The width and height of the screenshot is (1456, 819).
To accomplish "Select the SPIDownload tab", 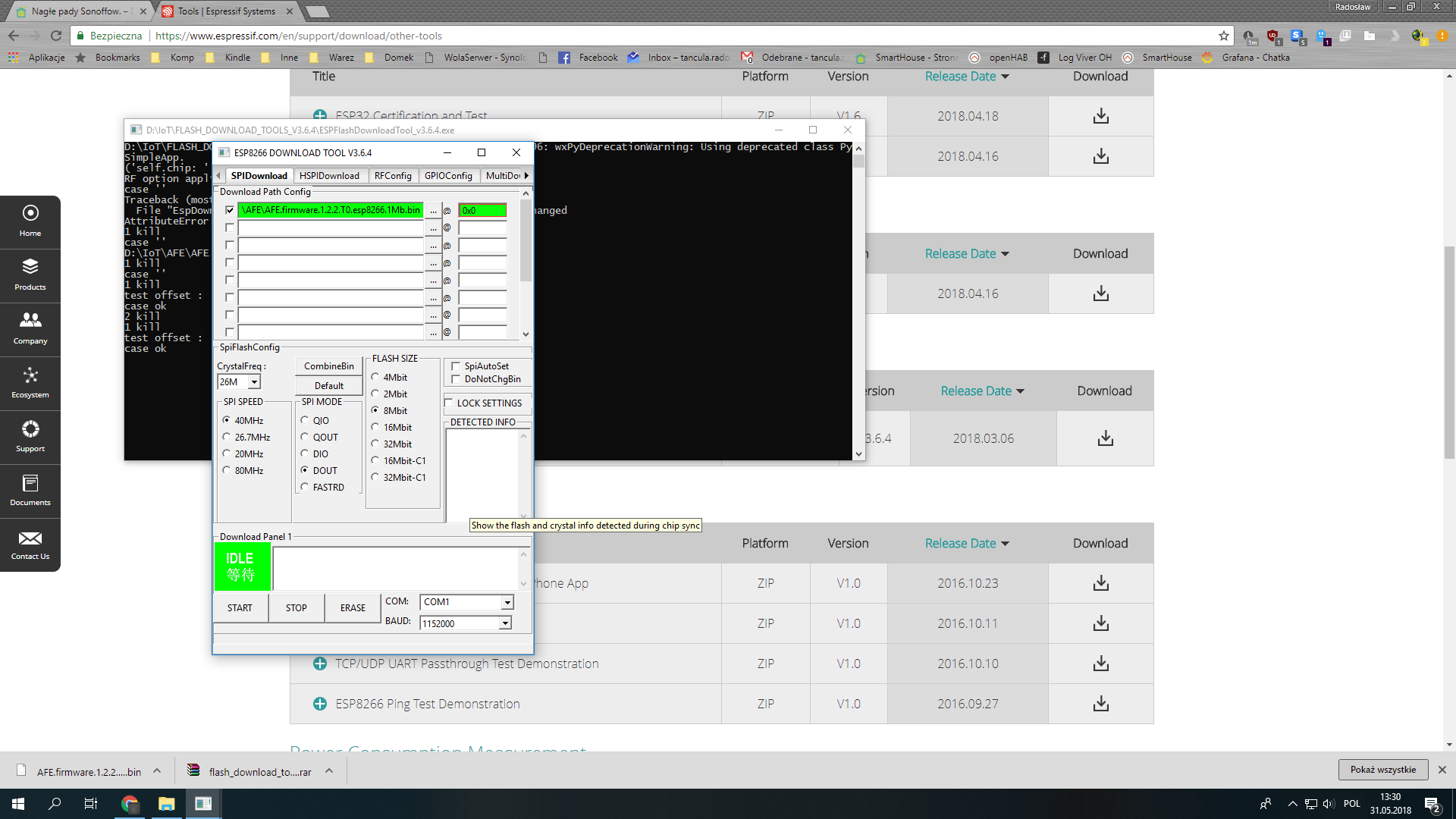I will click(259, 176).
